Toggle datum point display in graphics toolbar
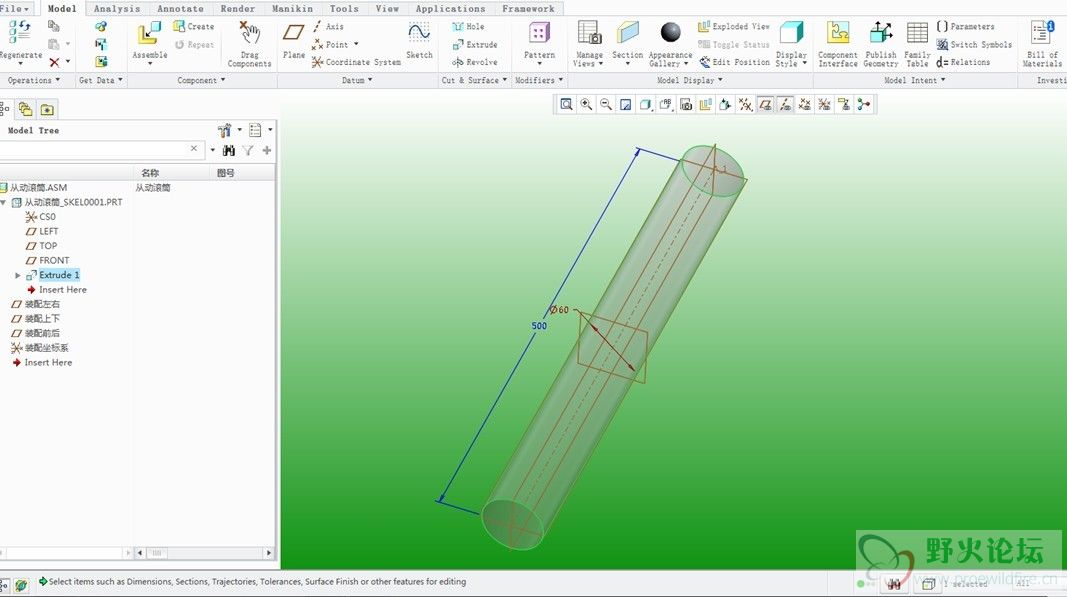The width and height of the screenshot is (1067, 597). pyautogui.click(x=805, y=104)
